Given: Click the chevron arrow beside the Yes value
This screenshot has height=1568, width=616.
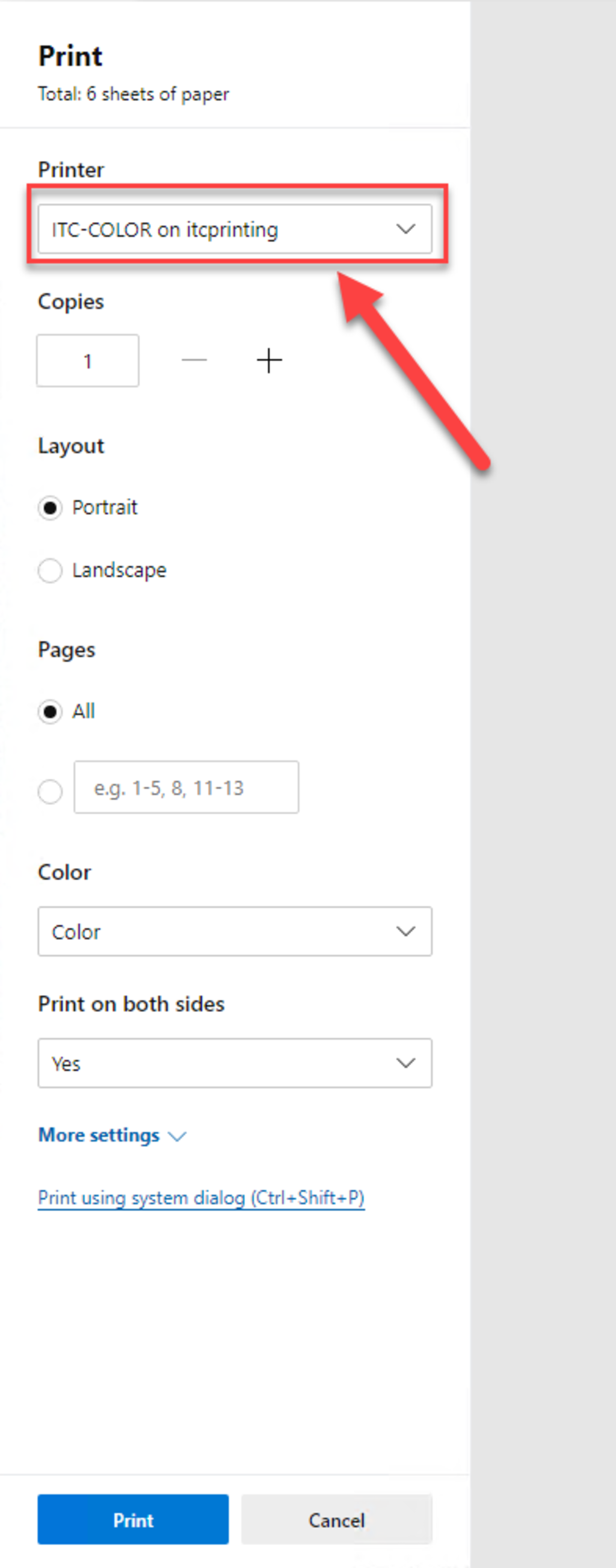Looking at the screenshot, I should pos(405,1063).
